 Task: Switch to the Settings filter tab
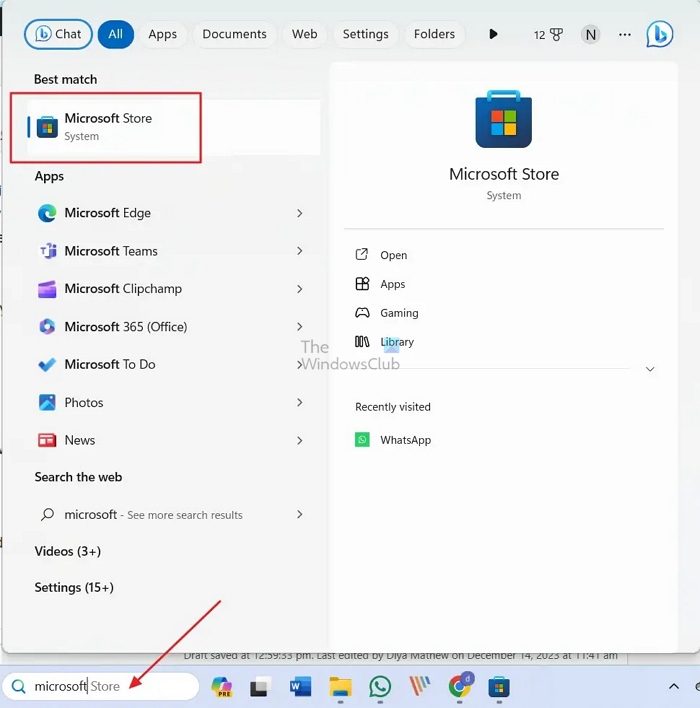click(365, 34)
